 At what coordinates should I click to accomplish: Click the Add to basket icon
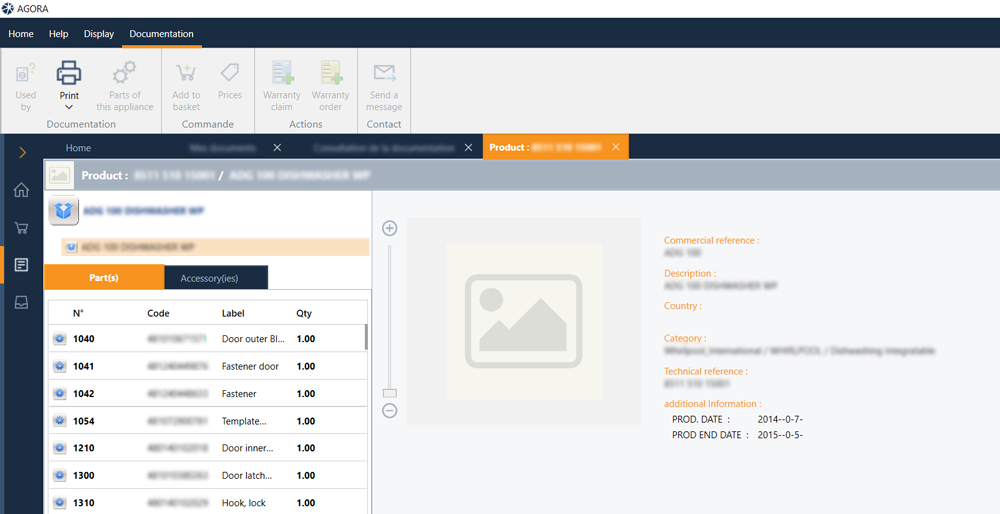coord(186,73)
